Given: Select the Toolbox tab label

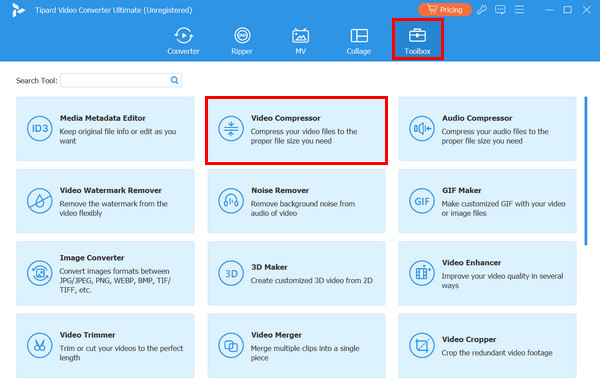Looking at the screenshot, I should pos(417,51).
